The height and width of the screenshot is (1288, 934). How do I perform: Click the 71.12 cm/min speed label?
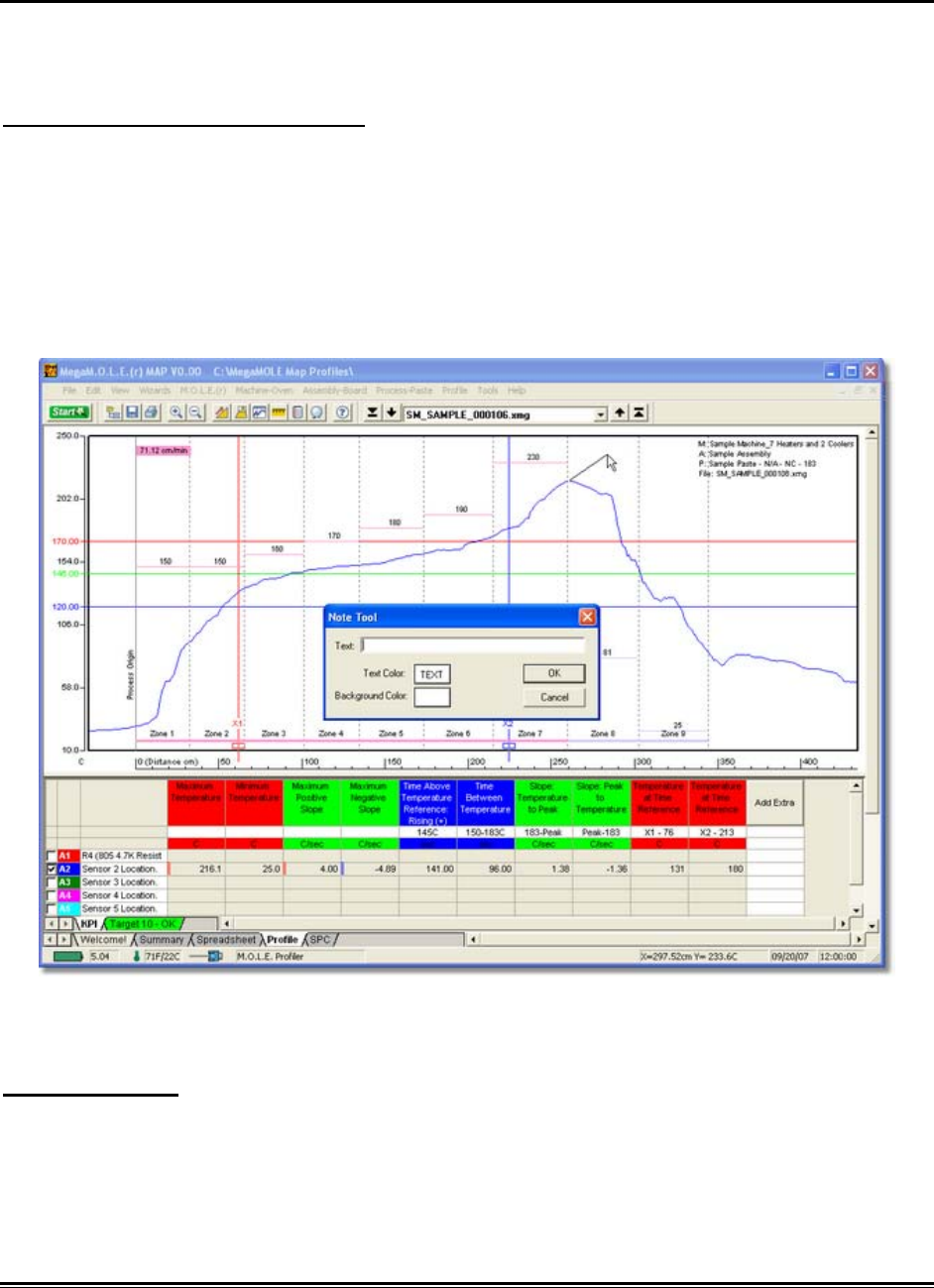tap(164, 450)
